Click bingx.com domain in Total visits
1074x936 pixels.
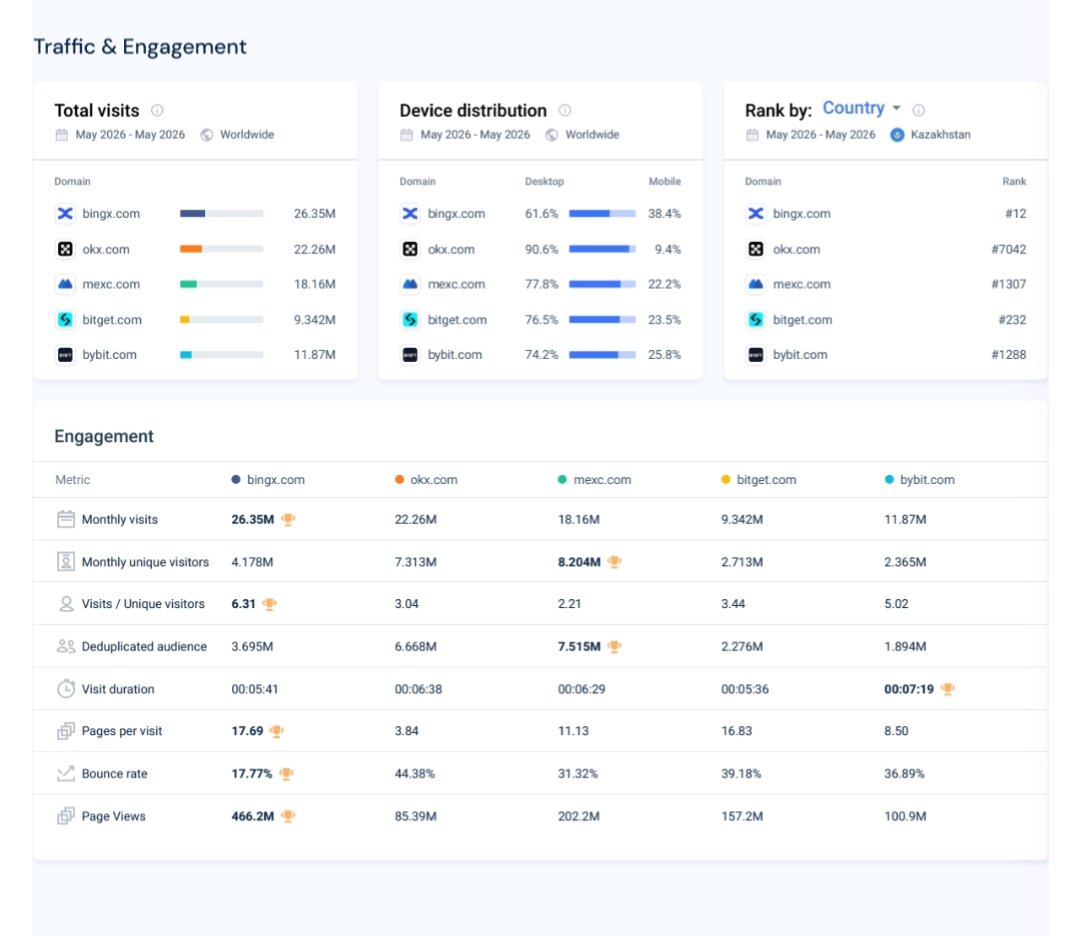(x=111, y=214)
